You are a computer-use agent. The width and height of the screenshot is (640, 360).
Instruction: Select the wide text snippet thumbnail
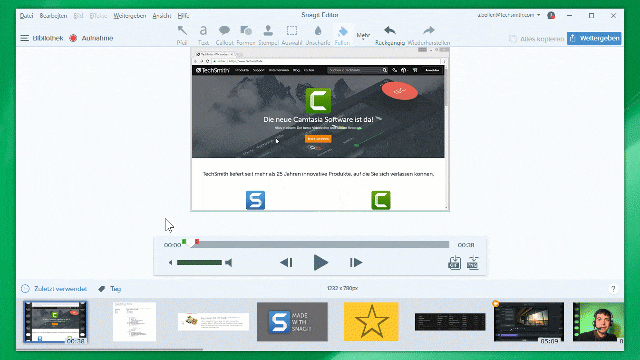(x=213, y=322)
